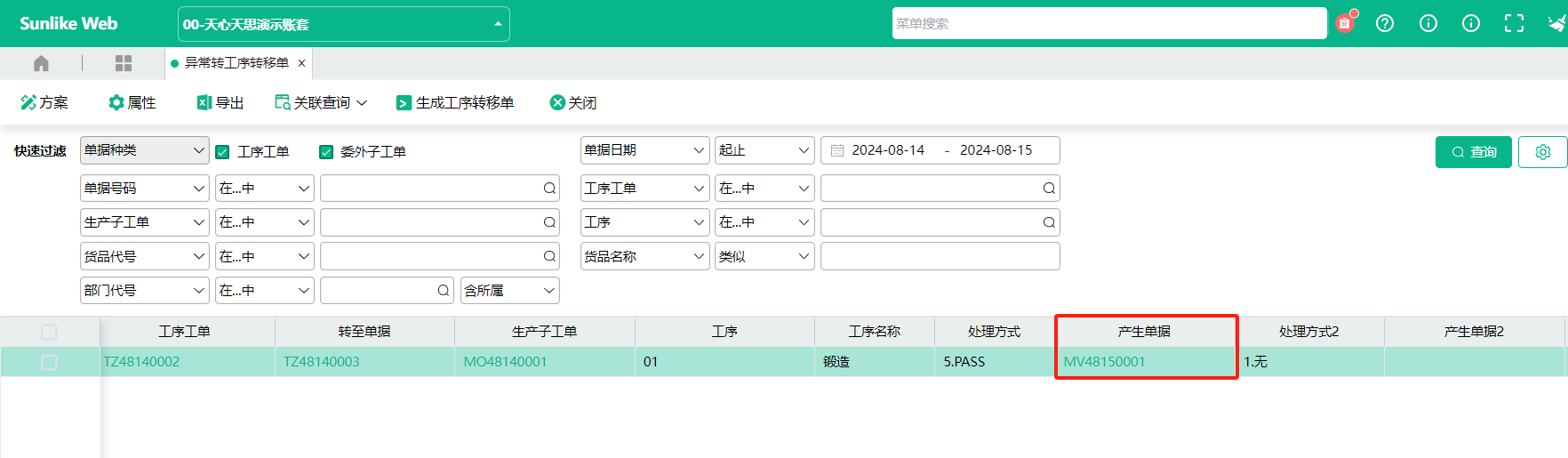Click search icon in 生产子工单 field
Viewport: 1568px width, 458px height.
point(549,222)
